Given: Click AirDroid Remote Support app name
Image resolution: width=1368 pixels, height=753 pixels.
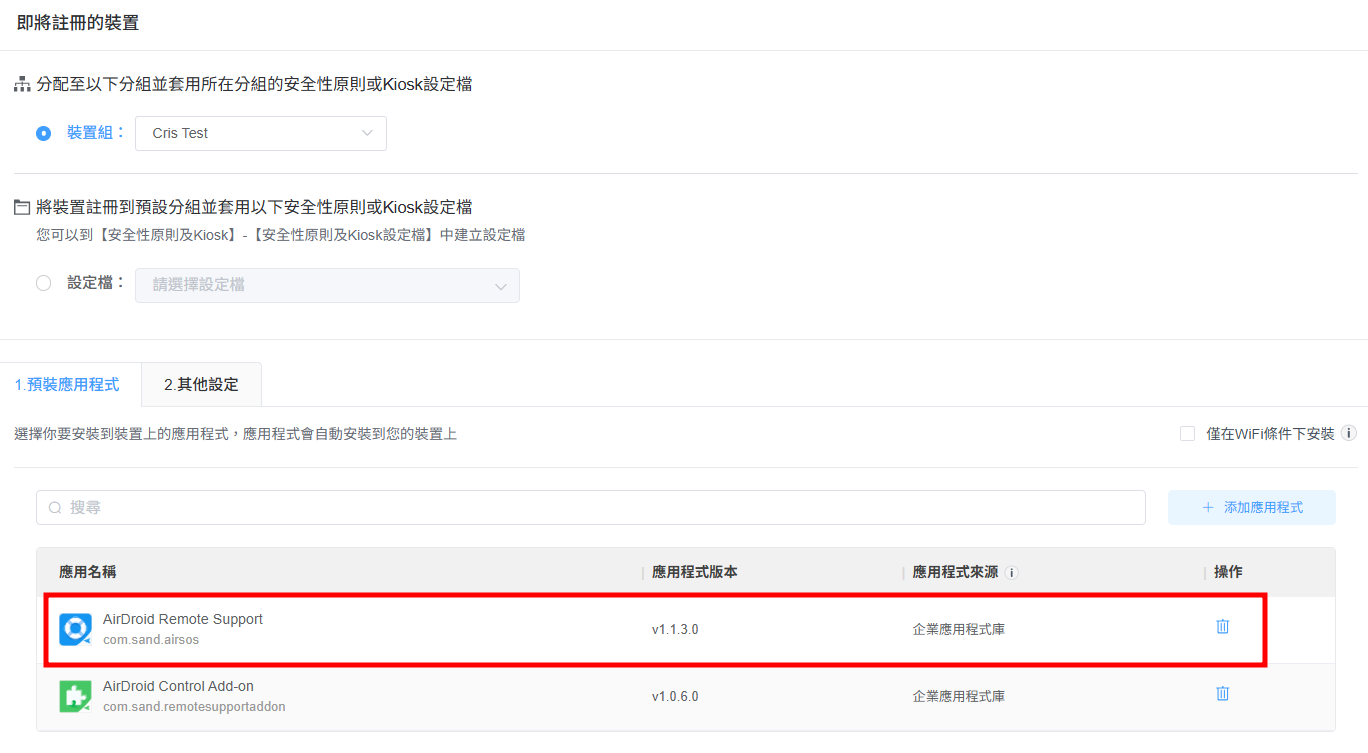Looking at the screenshot, I should 183,619.
